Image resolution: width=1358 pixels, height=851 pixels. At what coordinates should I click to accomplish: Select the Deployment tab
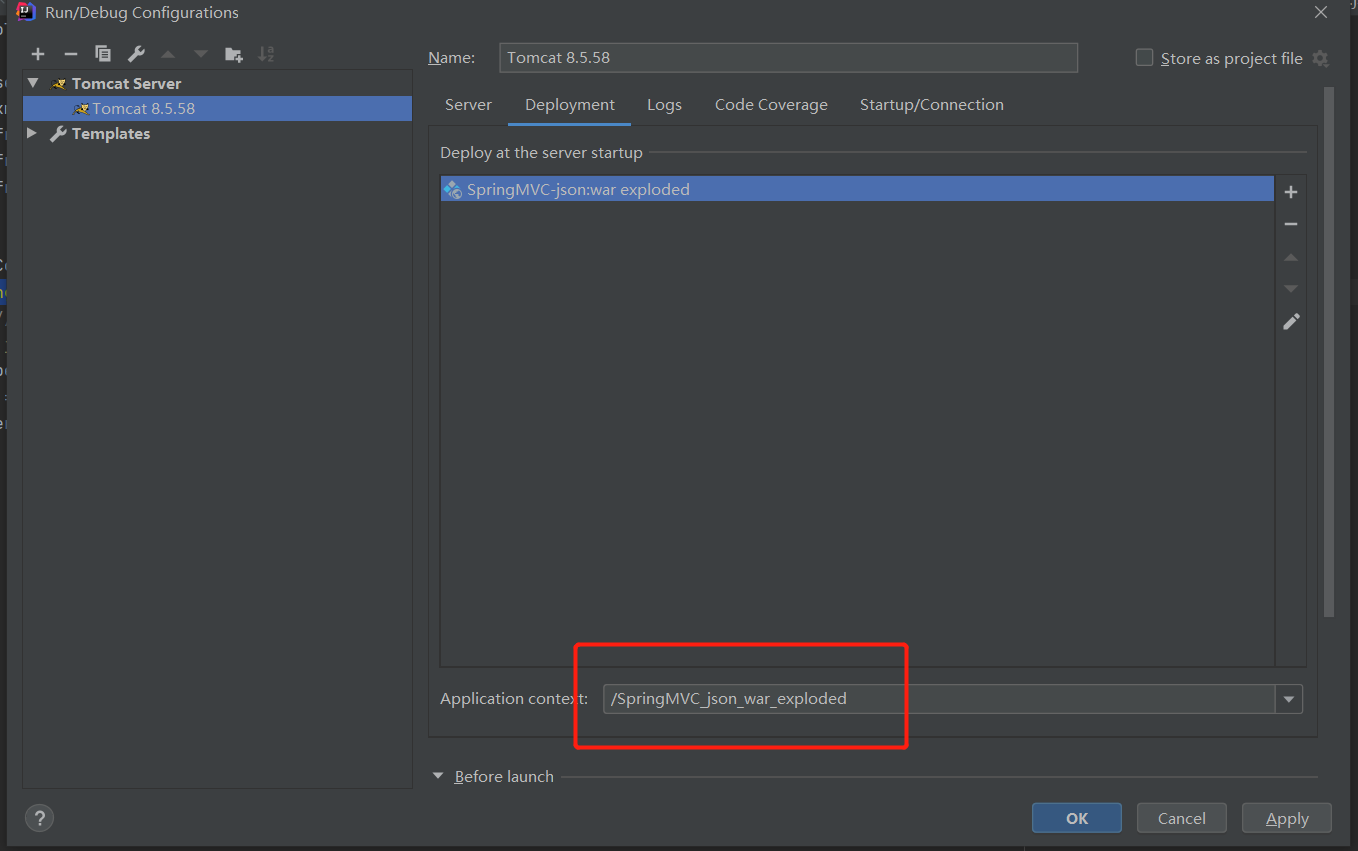(x=570, y=105)
